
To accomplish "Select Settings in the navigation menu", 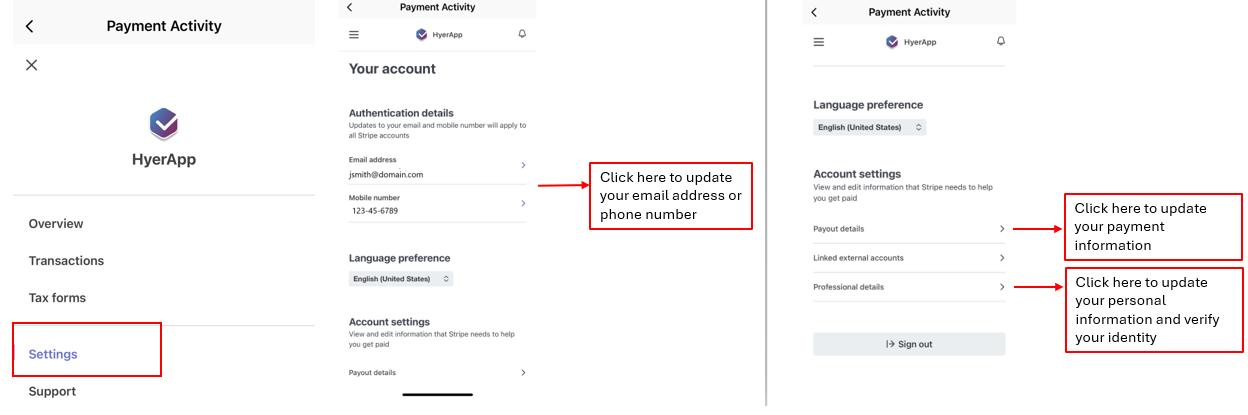I will (x=53, y=354).
